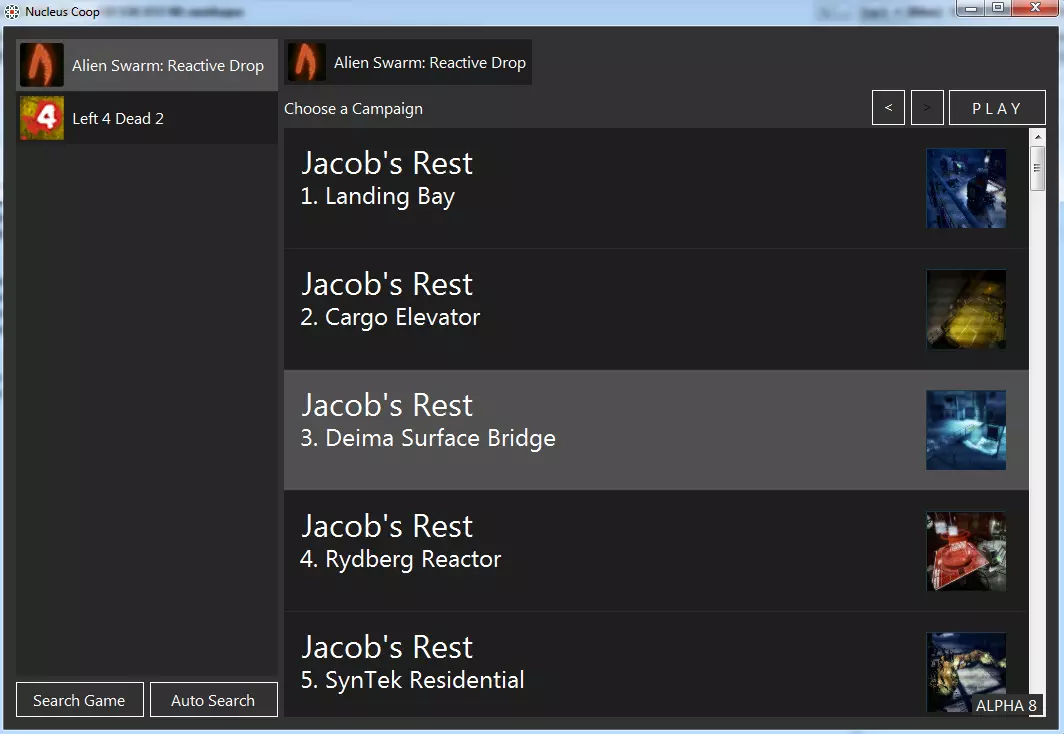Choose Jacob's Rest 3. Deima Surface Bridge text
1064x734 pixels.
pyautogui.click(x=428, y=421)
